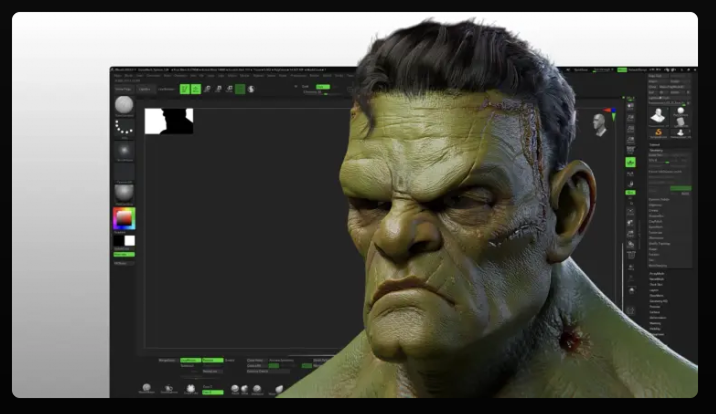The height and width of the screenshot is (414, 716).
Task: Click the half-shaded sphere icon on top shelf
Action: point(251,89)
